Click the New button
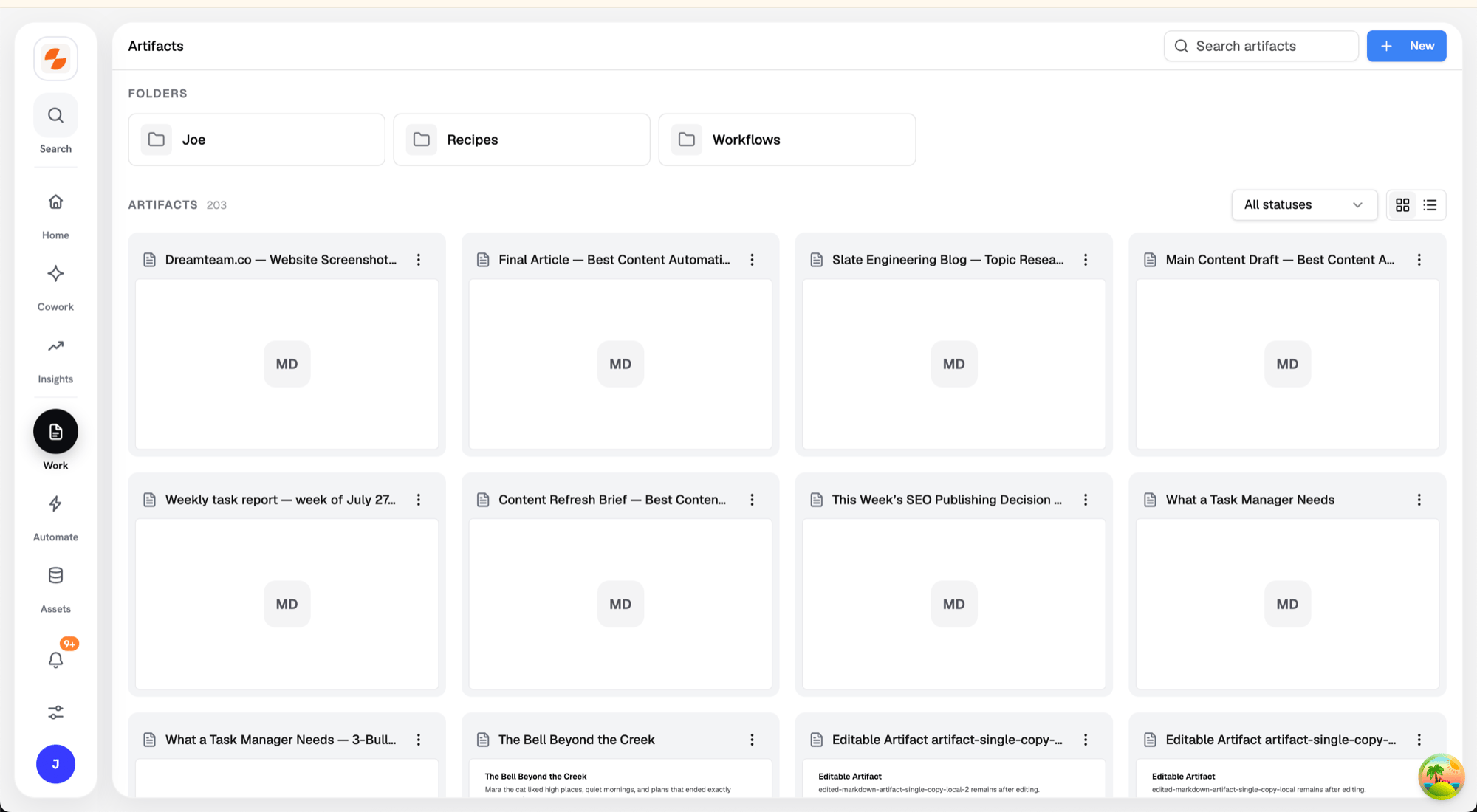Screen dimensions: 1477x812 click(x=1406, y=46)
